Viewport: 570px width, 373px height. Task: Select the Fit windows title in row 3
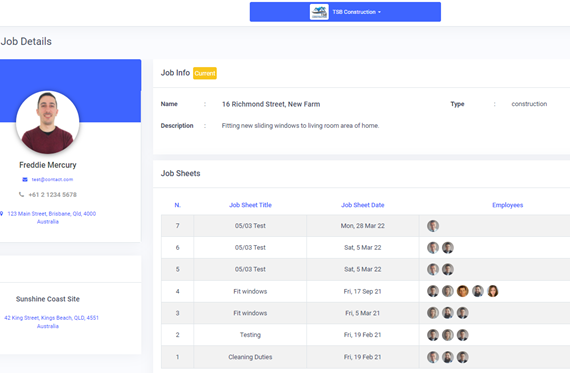(x=250, y=313)
